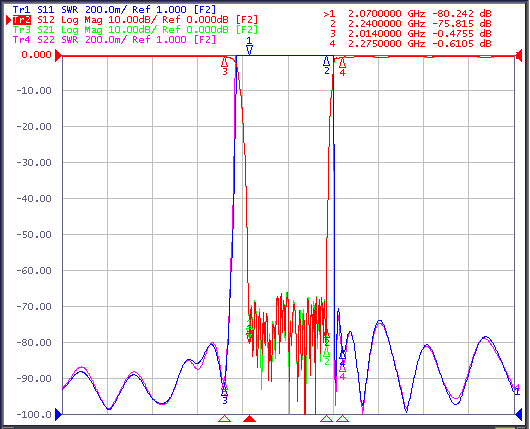Click blue marker 1 label at right edge of plot

click(x=517, y=392)
